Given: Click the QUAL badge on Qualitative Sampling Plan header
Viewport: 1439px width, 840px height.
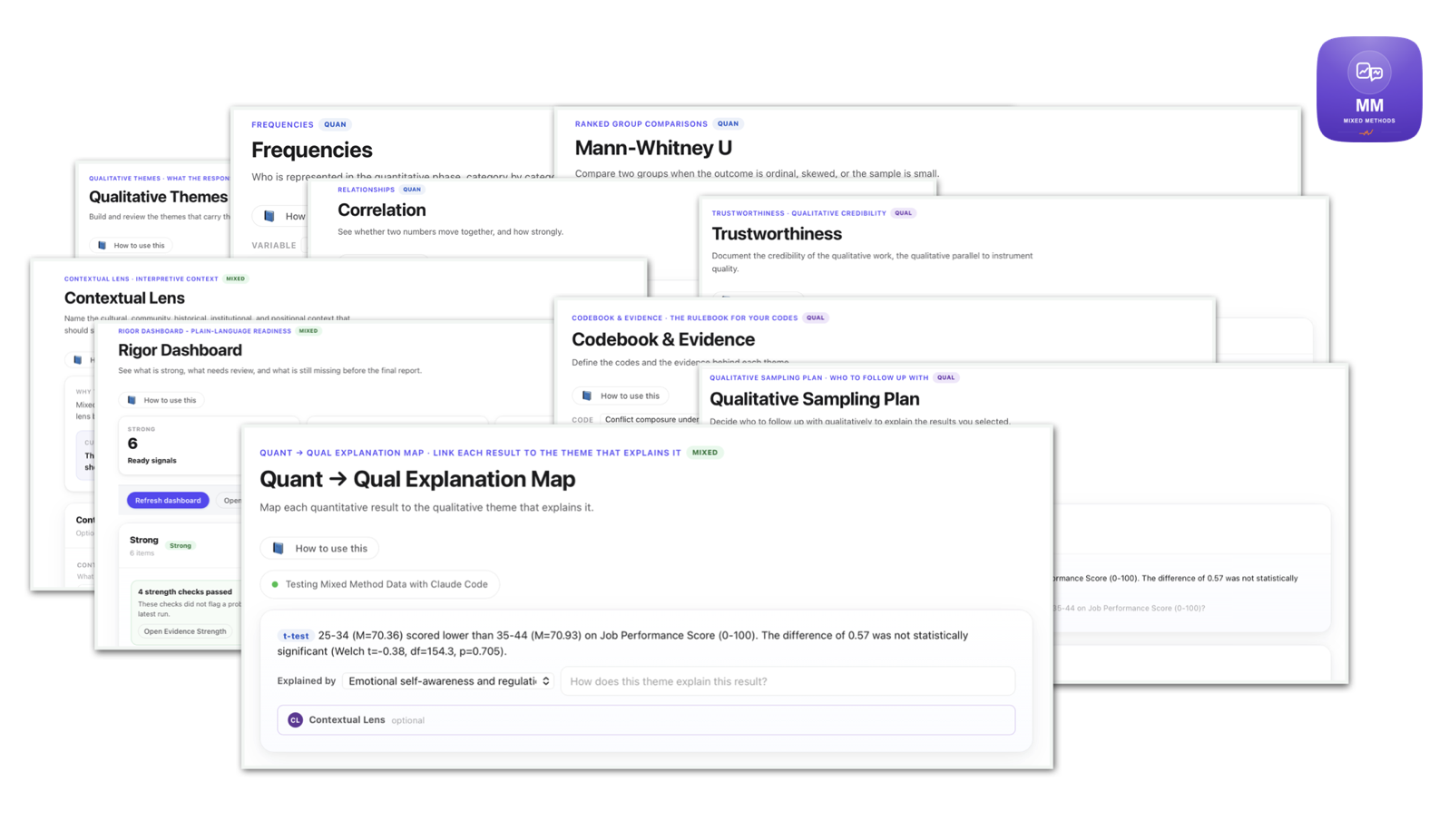Looking at the screenshot, I should (x=946, y=377).
